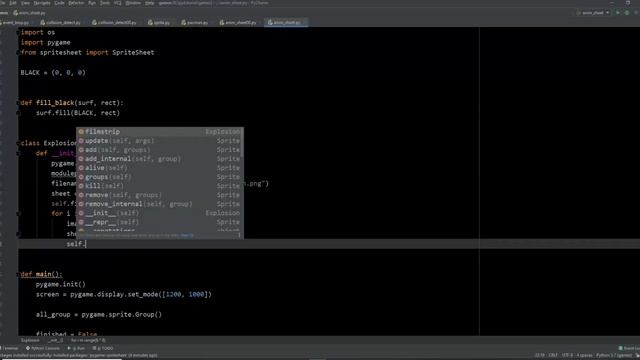Image resolution: width=640 pixels, height=360 pixels.
Task: Open the Tools menu
Action: (105, 3)
